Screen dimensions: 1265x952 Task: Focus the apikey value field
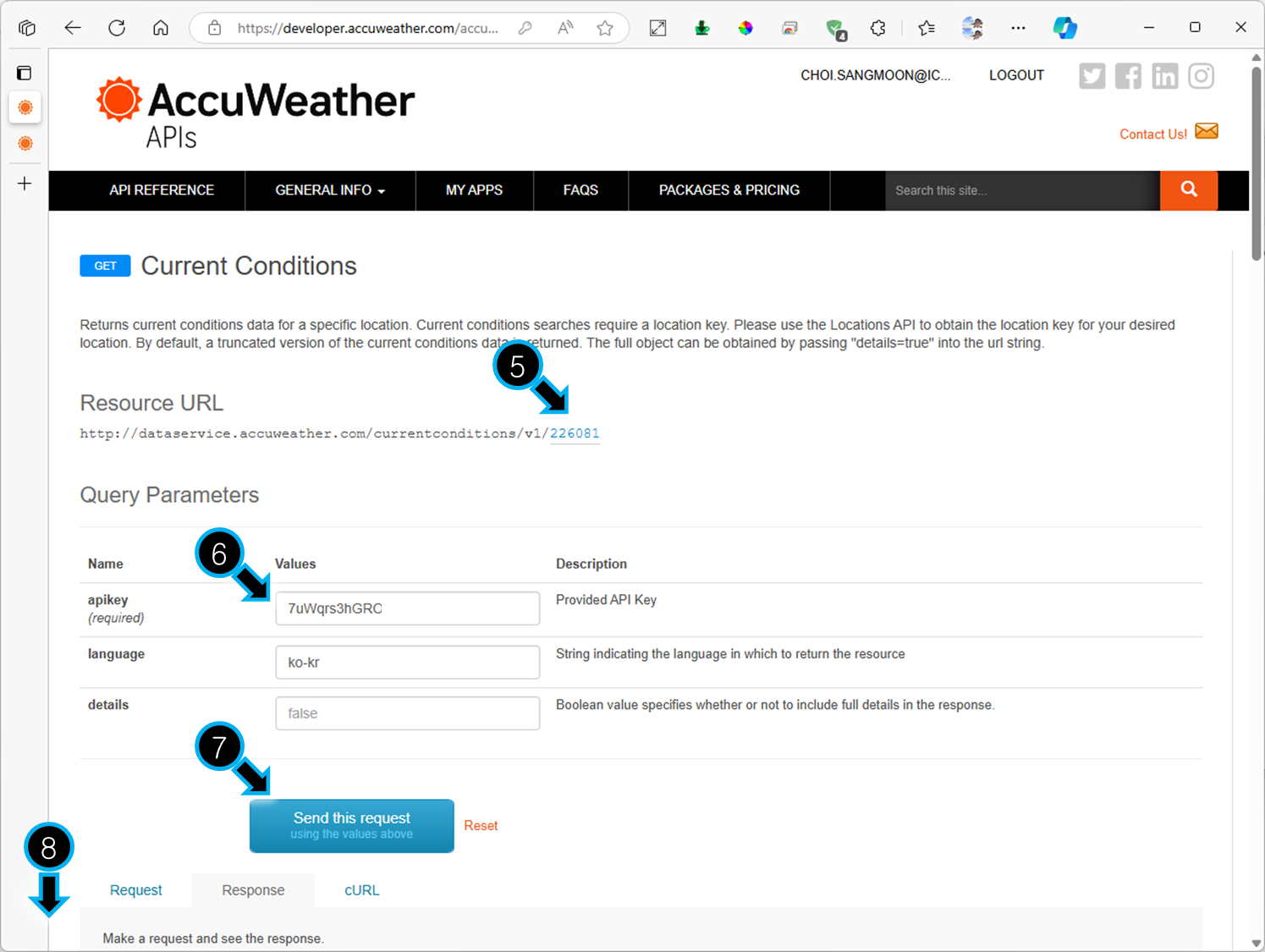point(408,608)
